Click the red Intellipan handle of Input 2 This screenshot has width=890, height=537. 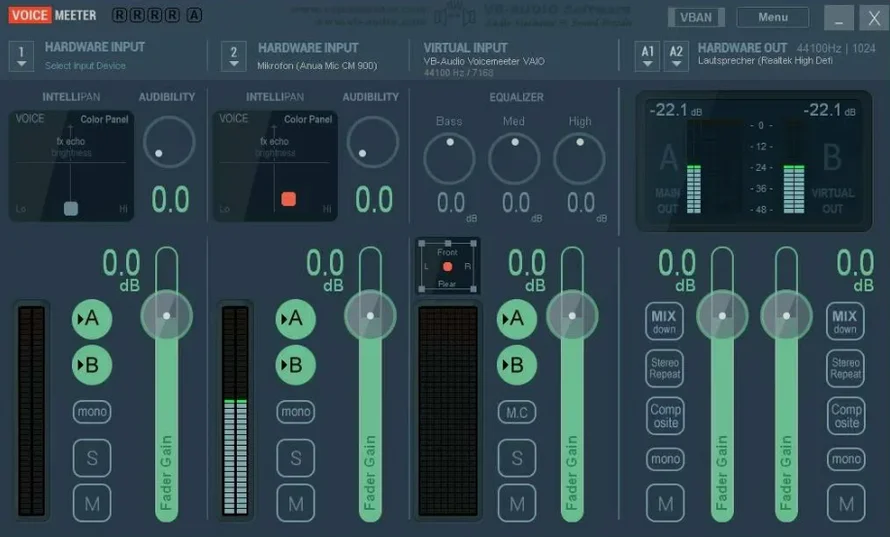(288, 199)
